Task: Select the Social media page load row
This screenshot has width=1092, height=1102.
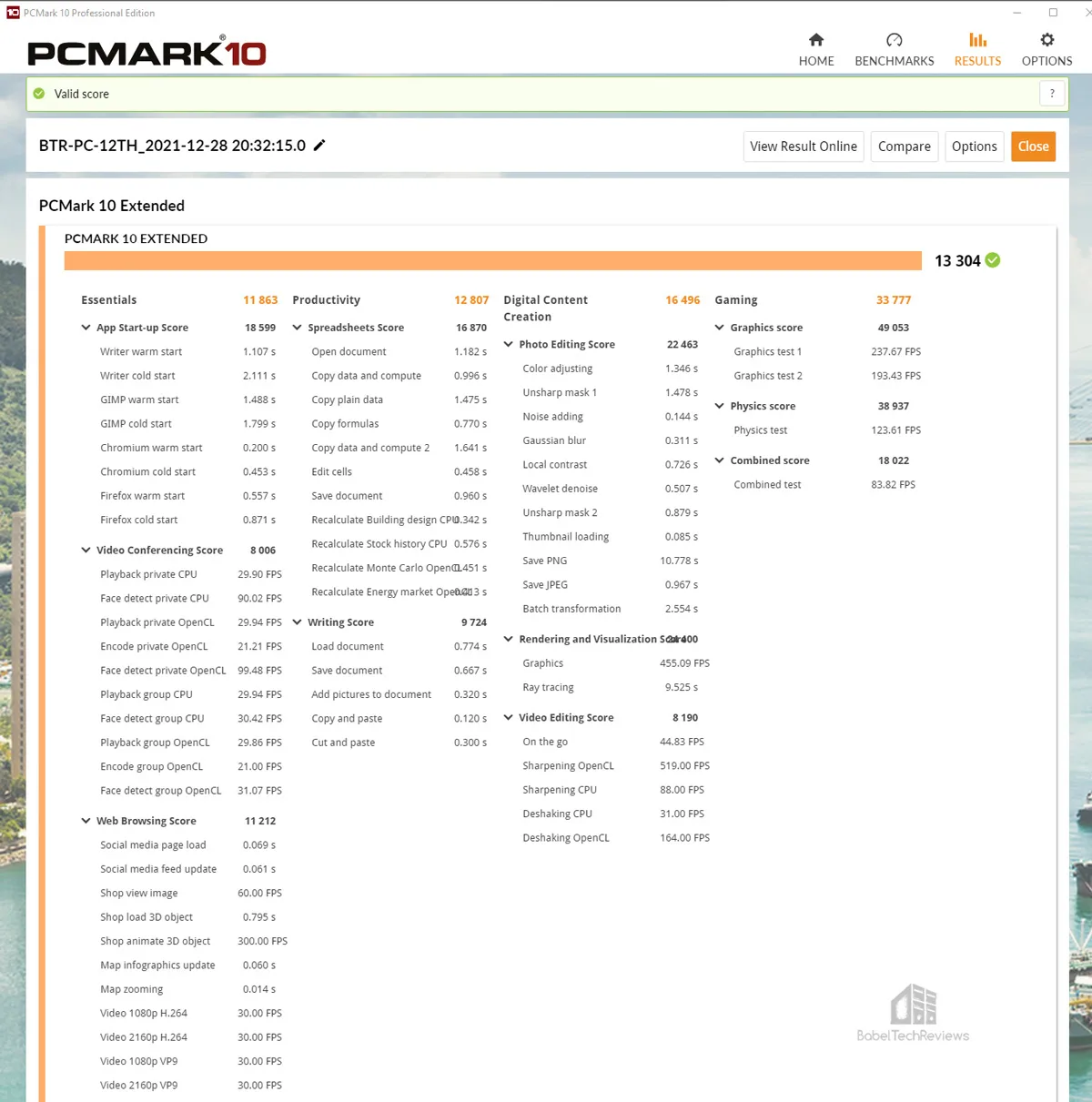Action: (187, 845)
